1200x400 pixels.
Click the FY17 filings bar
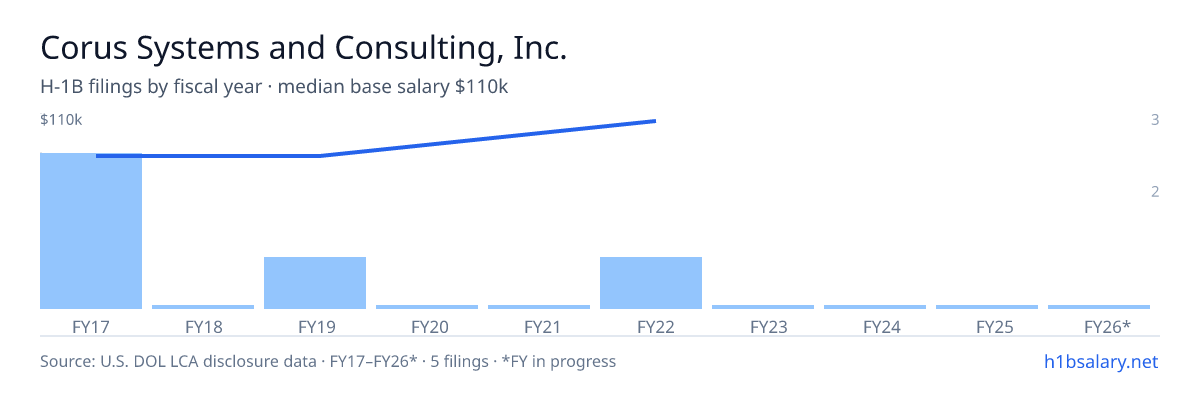91,231
